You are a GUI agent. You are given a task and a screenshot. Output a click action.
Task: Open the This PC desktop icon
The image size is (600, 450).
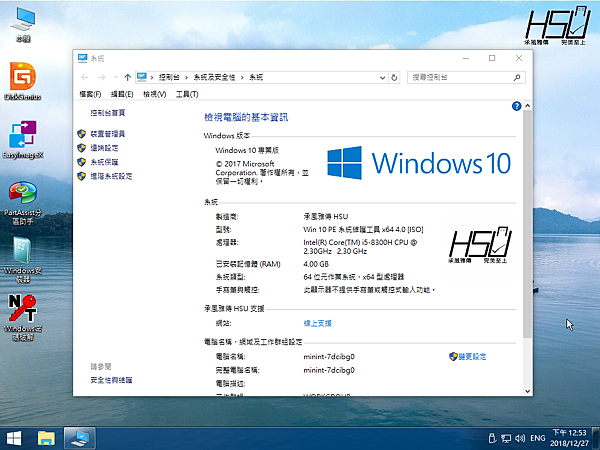tap(23, 23)
